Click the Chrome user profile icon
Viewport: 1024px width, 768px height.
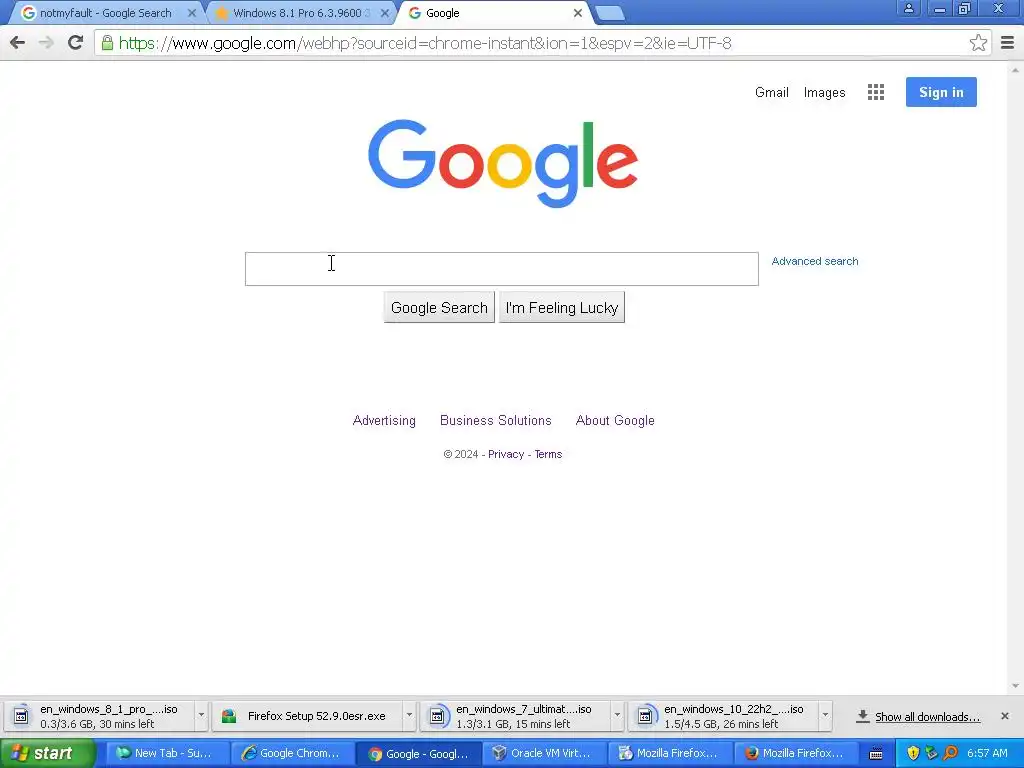(x=908, y=8)
